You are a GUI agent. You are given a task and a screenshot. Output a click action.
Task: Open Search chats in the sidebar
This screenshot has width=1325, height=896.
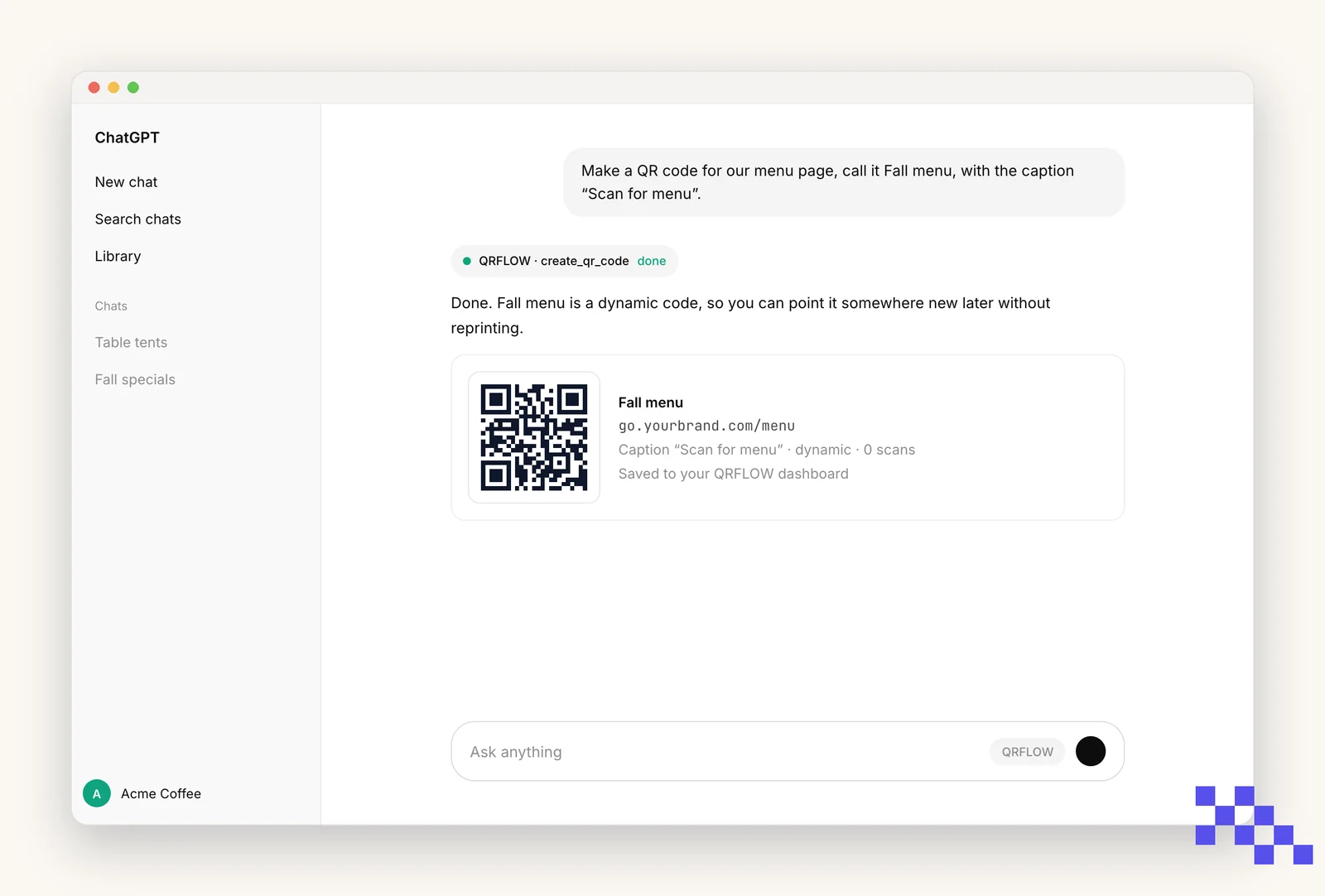click(137, 219)
